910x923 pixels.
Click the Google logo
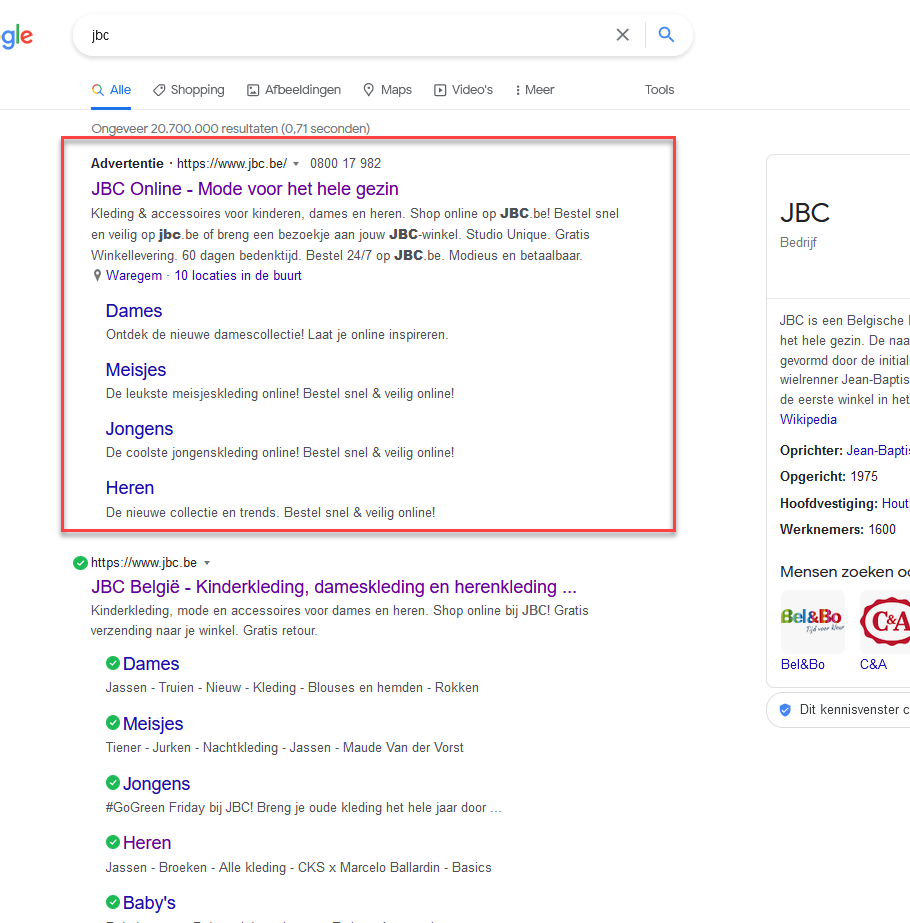click(x=16, y=36)
